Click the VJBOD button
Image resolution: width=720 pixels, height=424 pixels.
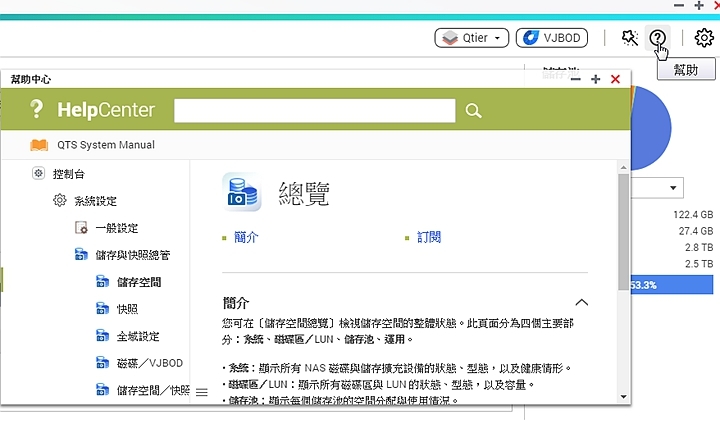click(x=552, y=38)
